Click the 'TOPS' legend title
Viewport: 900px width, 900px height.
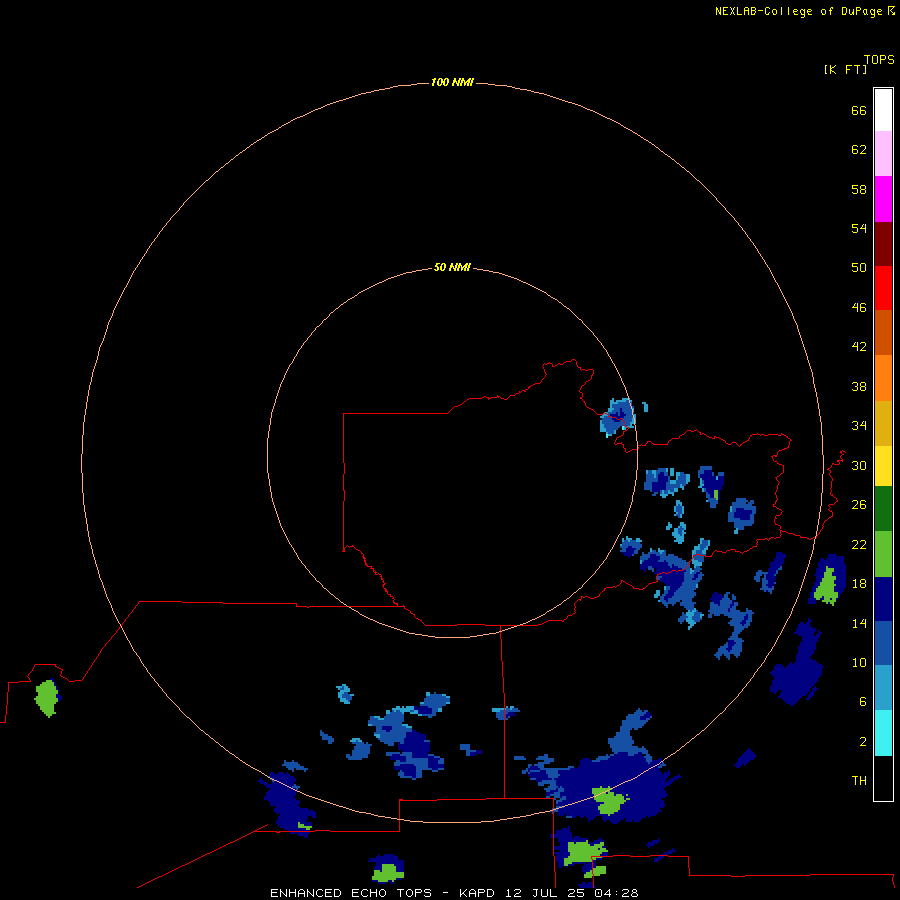tap(879, 60)
